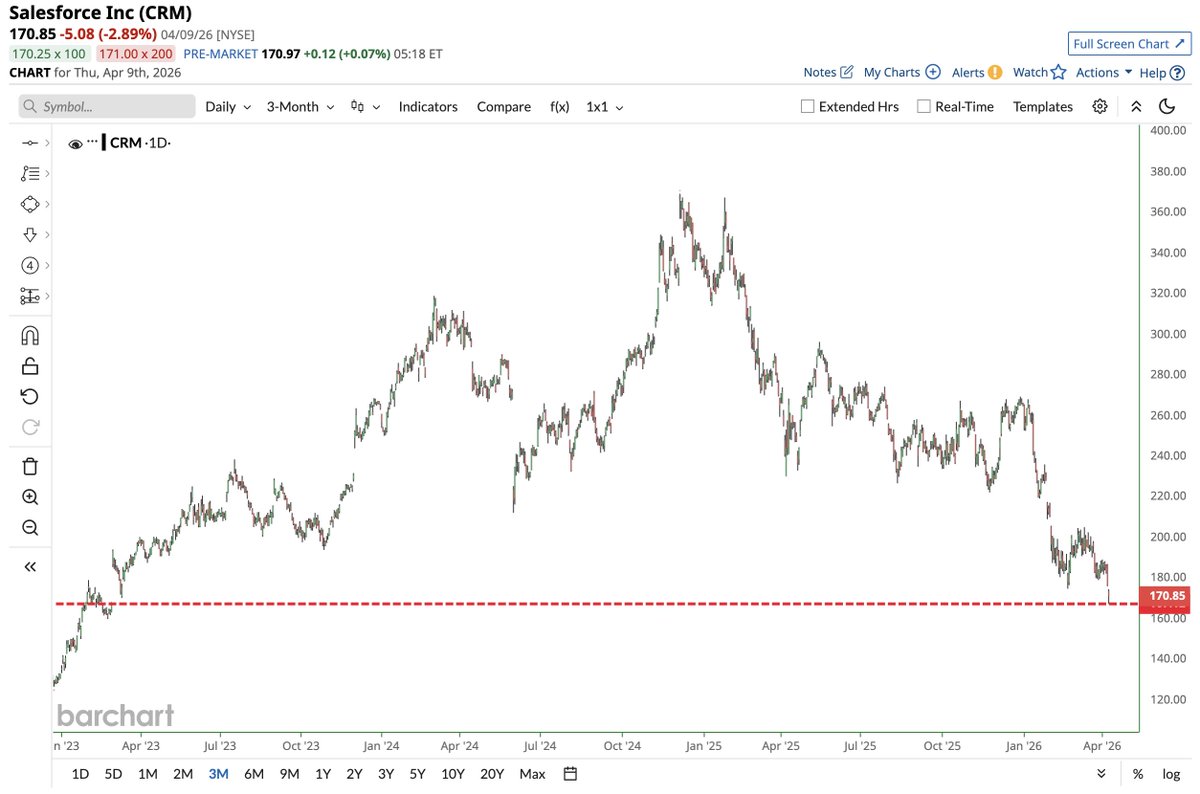Delete drawings with the trash icon
1200x794 pixels.
coord(29,466)
